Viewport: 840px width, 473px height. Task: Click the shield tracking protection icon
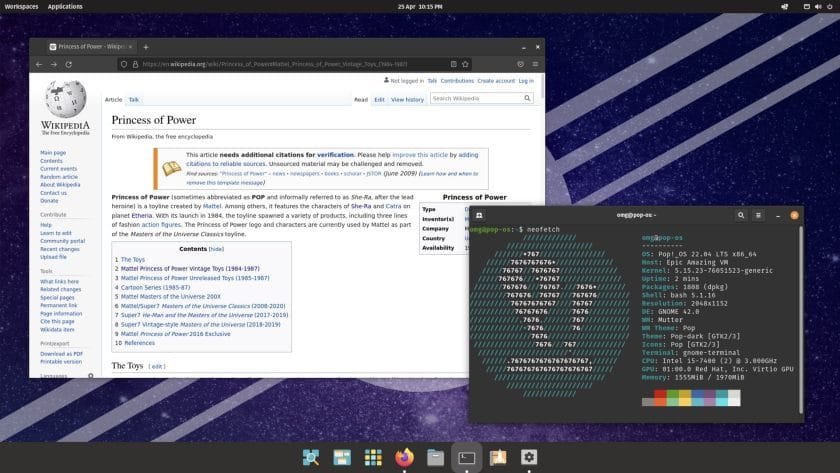click(124, 64)
